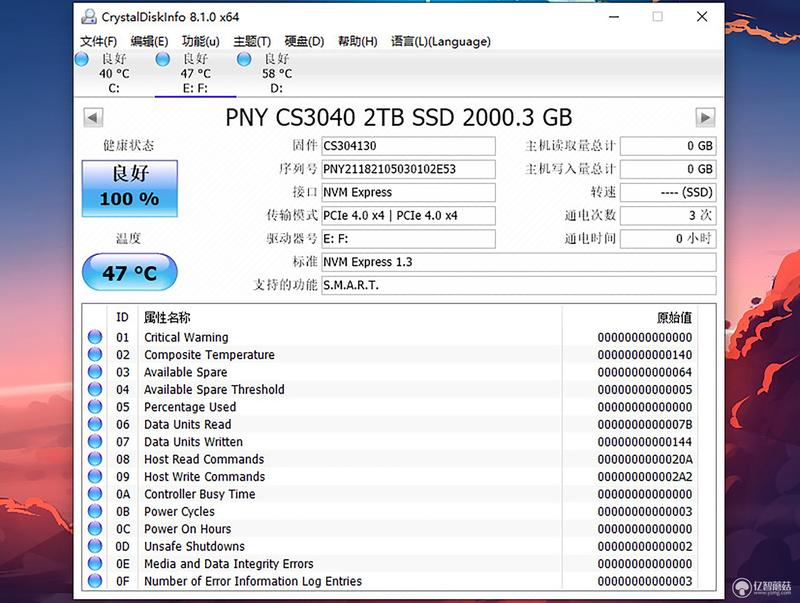Click the status icon for Power On Hours

tap(95, 529)
